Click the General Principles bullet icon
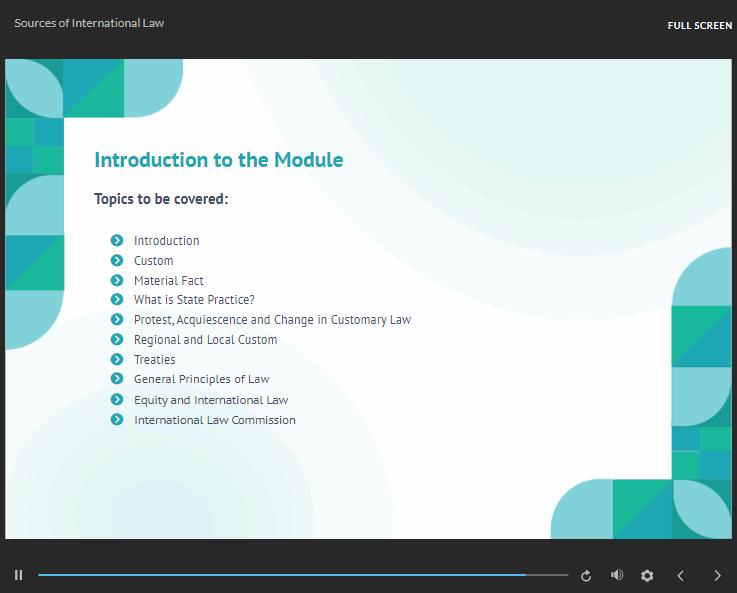 point(117,379)
